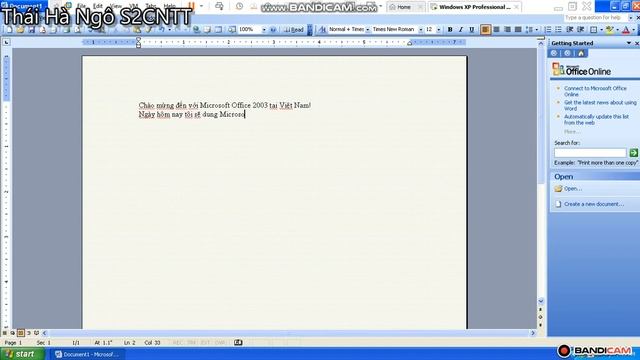The image size is (640, 360).
Task: Open the Undo history dropdown arrow
Action: point(169,30)
